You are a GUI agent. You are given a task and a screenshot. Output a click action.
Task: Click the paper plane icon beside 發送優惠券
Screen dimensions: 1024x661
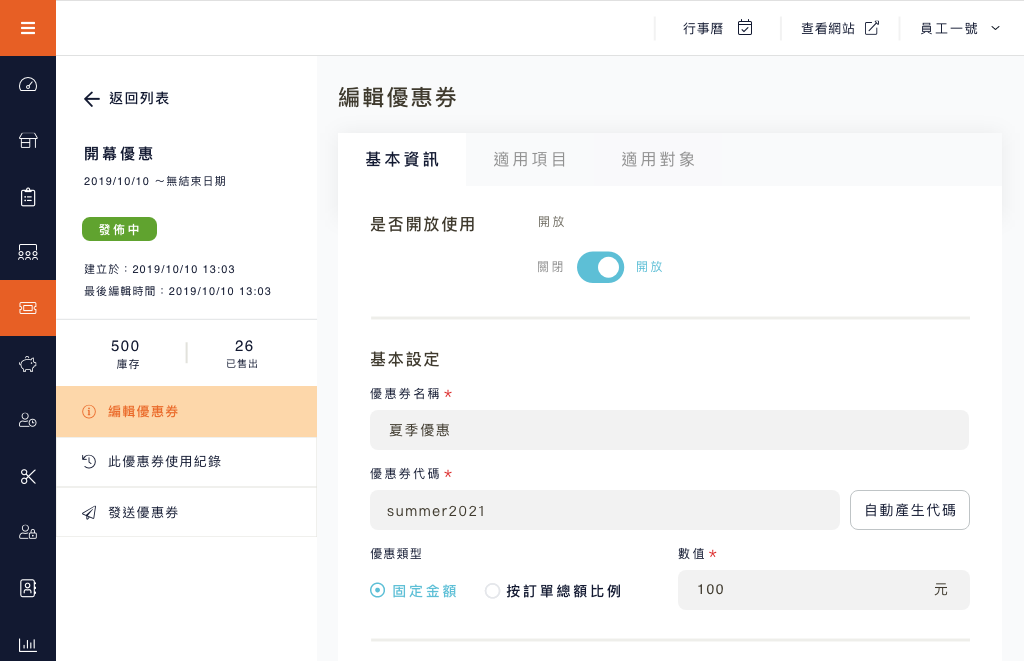pos(89,513)
